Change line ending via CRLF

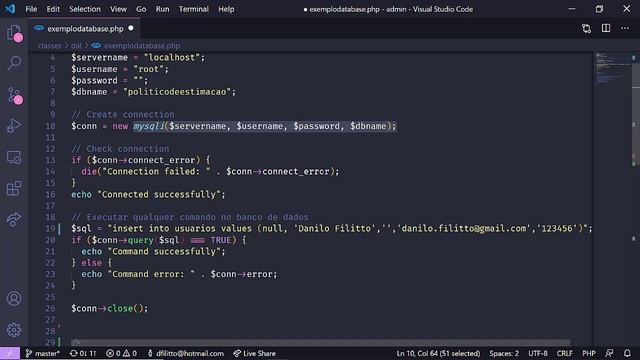[564, 353]
